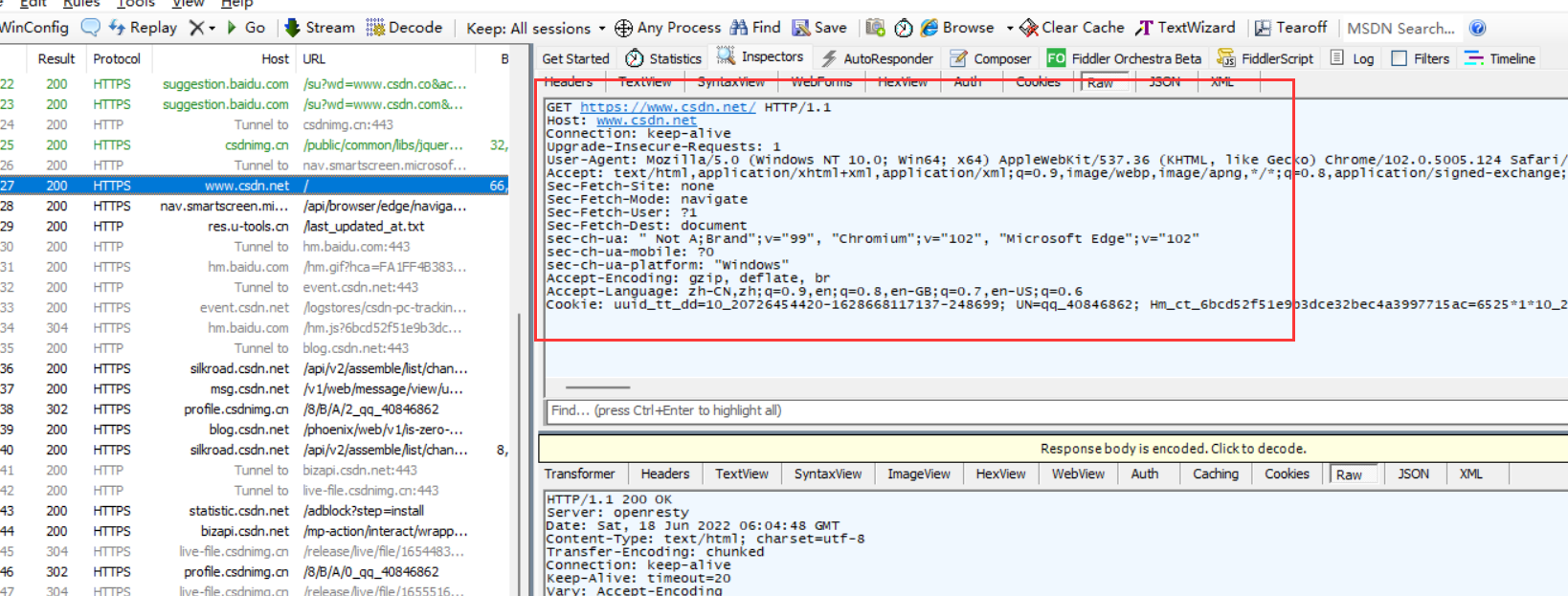Select request JSON inspector tab
The image size is (1568, 596).
coord(1164,82)
